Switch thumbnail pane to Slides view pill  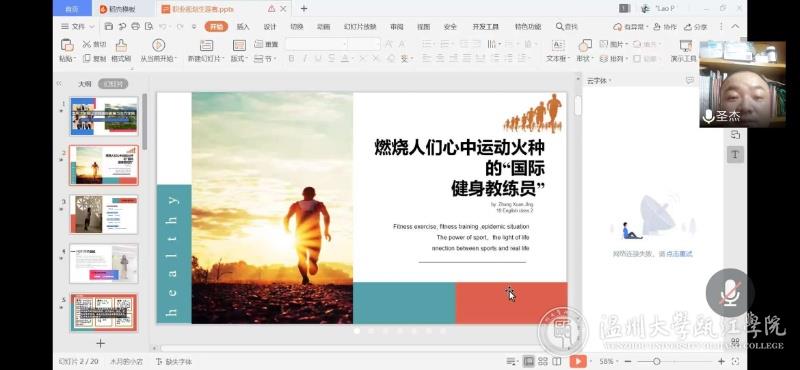pos(113,84)
